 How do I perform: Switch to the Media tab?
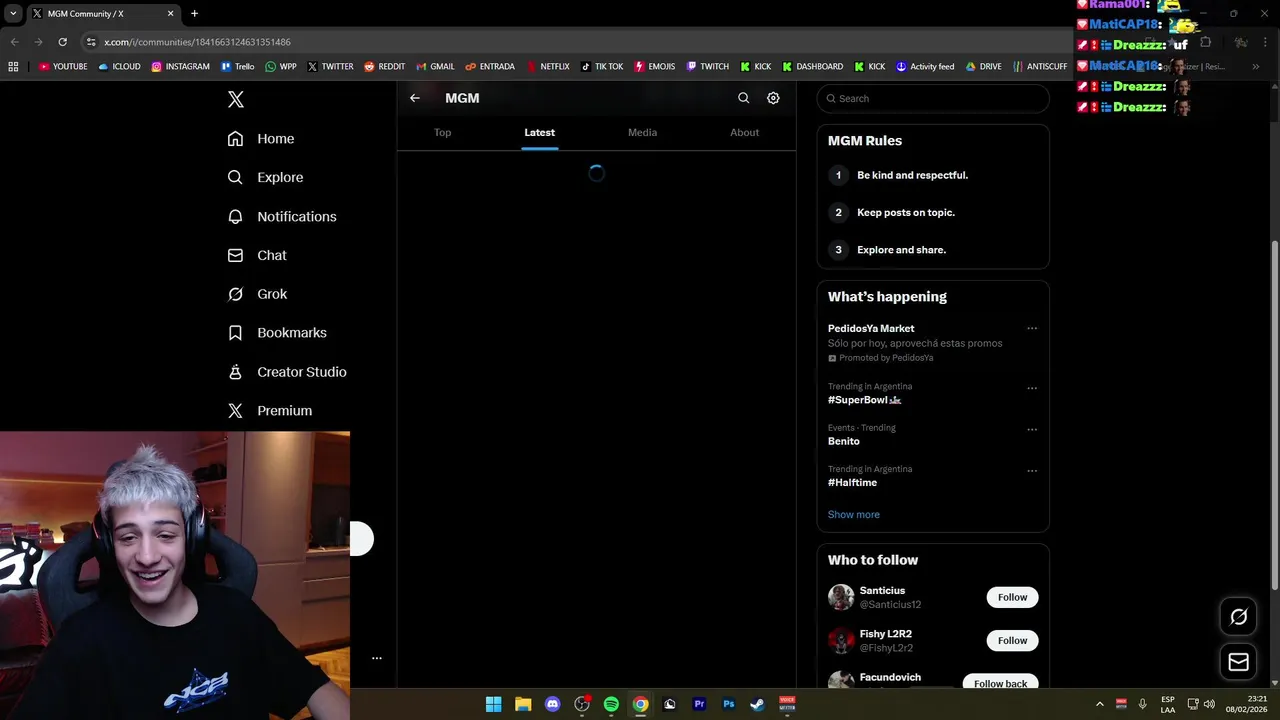tap(642, 132)
